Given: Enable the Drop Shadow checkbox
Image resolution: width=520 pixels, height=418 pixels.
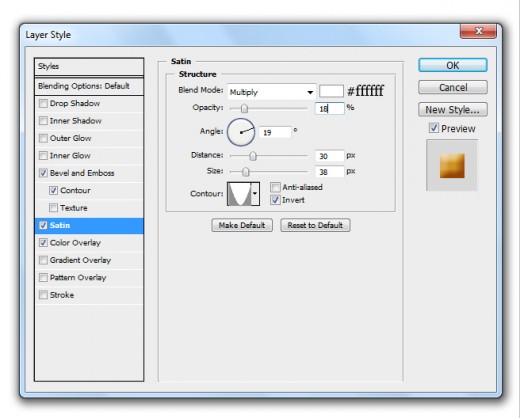Looking at the screenshot, I should point(43,103).
